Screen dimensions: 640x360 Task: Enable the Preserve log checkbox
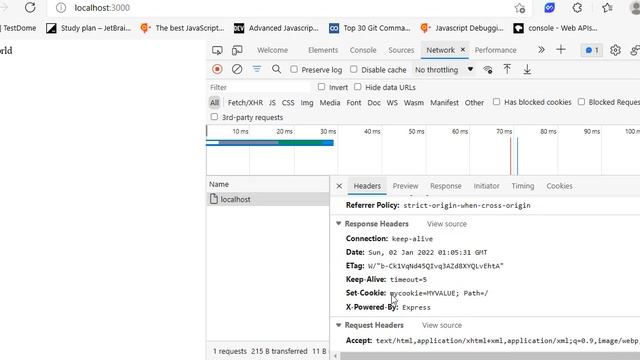tap(294, 69)
